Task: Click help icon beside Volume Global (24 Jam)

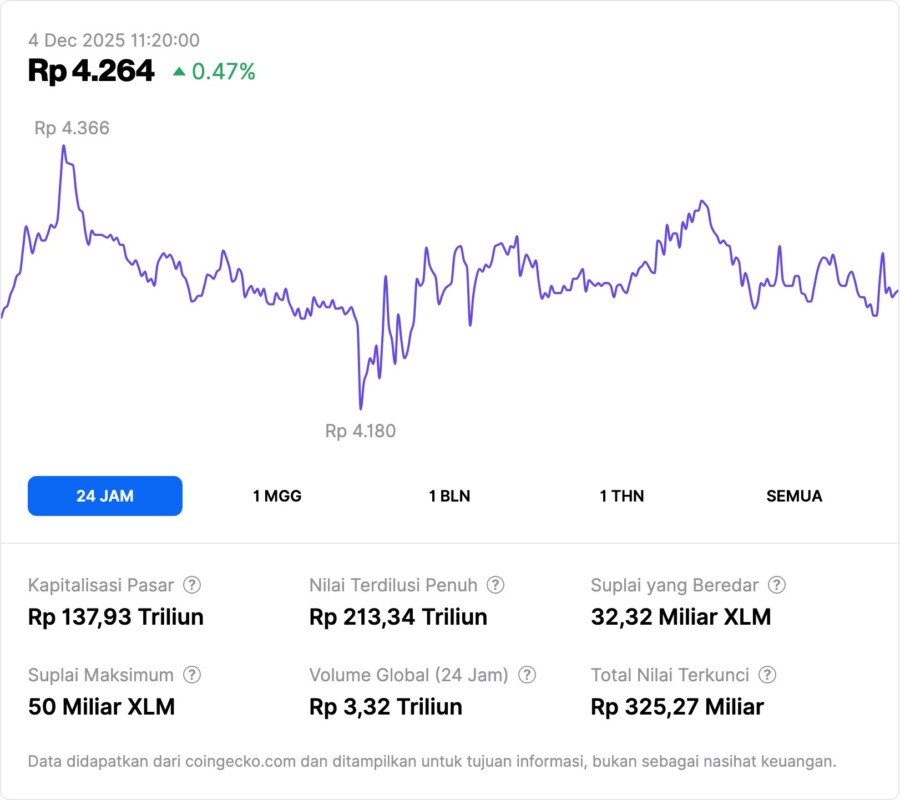Action: pyautogui.click(x=527, y=675)
